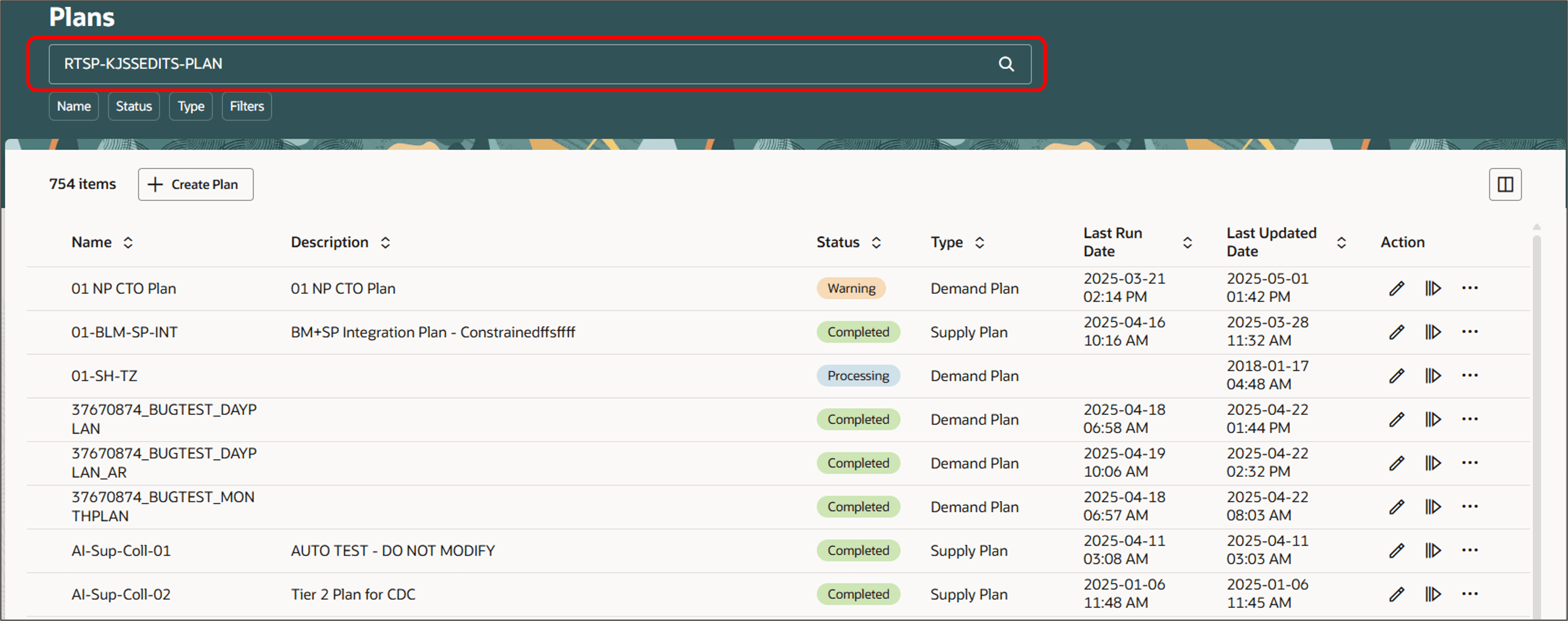Viewport: 1568px width, 621px height.
Task: Open the column layout icon button
Action: pyautogui.click(x=1505, y=185)
